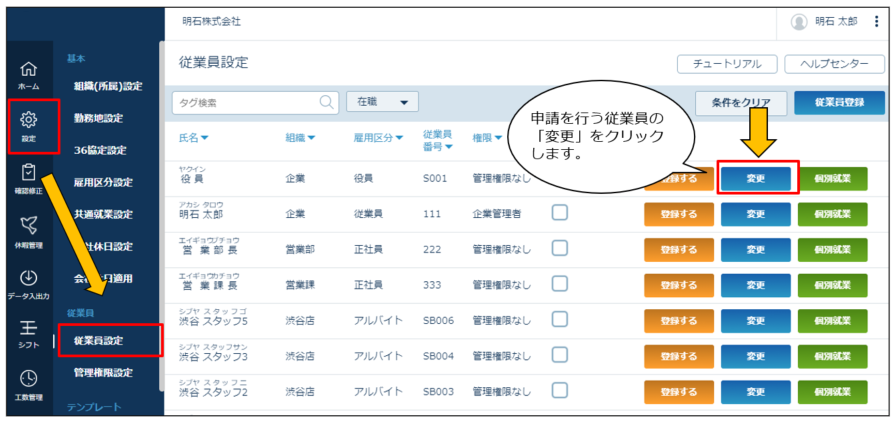Go to the ホーム home icon

29,70
